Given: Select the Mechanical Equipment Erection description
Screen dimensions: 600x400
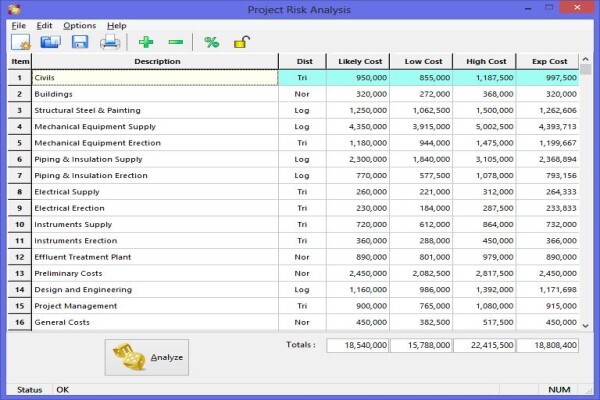Looking at the screenshot, I should 155,143.
